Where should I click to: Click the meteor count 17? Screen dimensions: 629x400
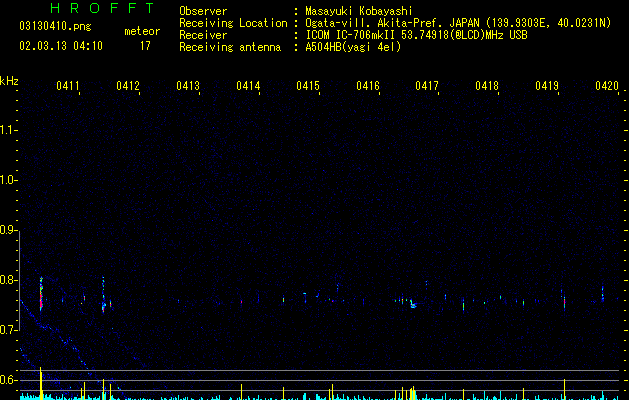tap(145, 46)
